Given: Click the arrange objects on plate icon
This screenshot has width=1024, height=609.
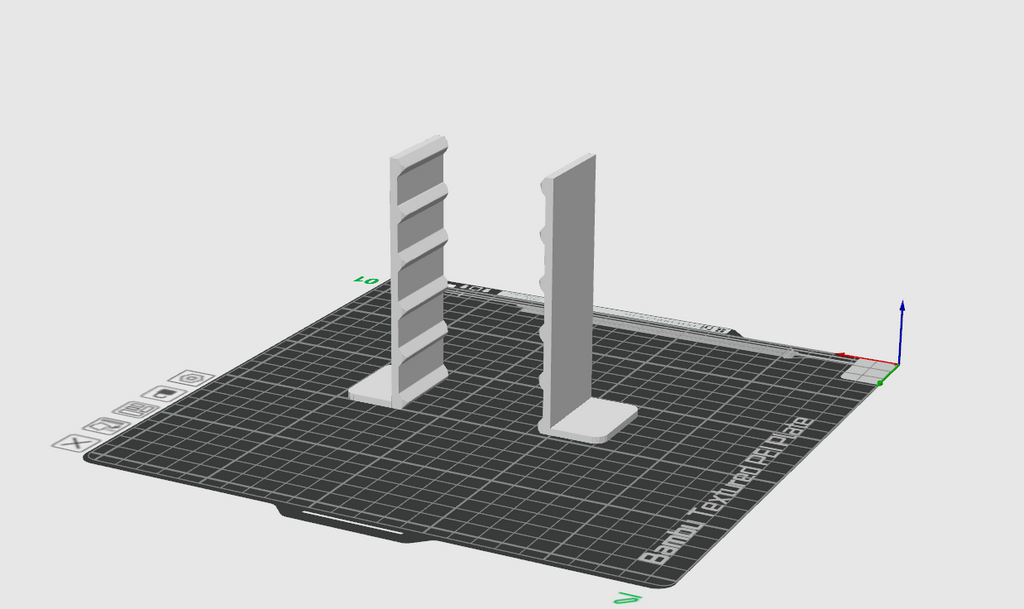Looking at the screenshot, I should (136, 410).
